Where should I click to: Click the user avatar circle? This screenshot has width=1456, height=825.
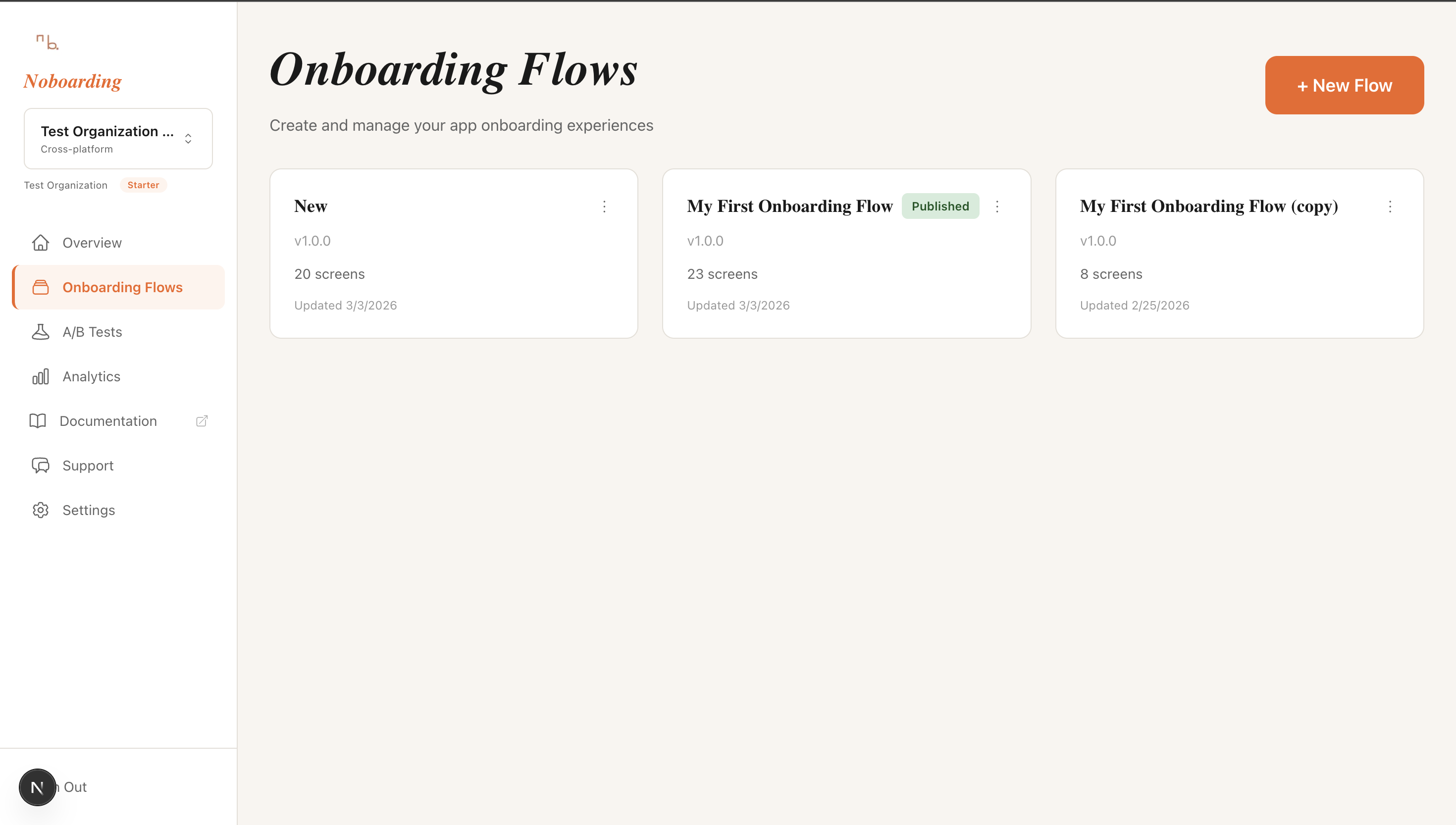coord(37,786)
